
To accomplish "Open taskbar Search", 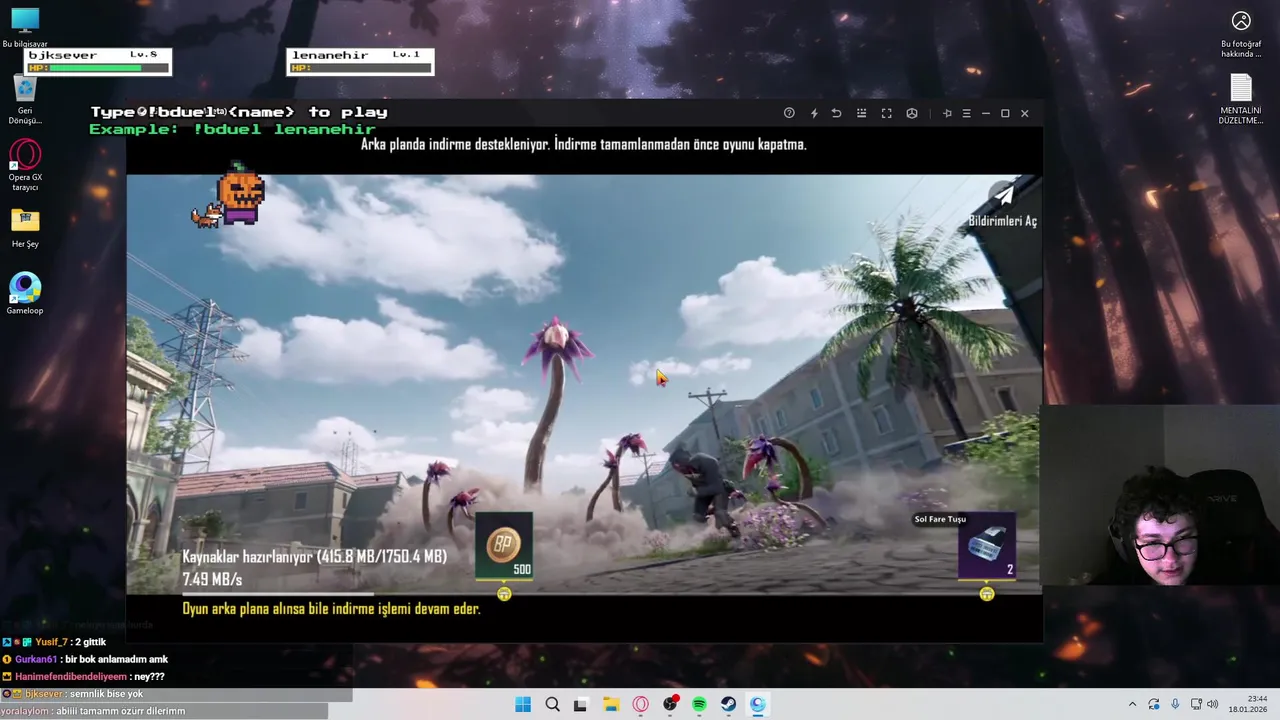I will tap(552, 704).
